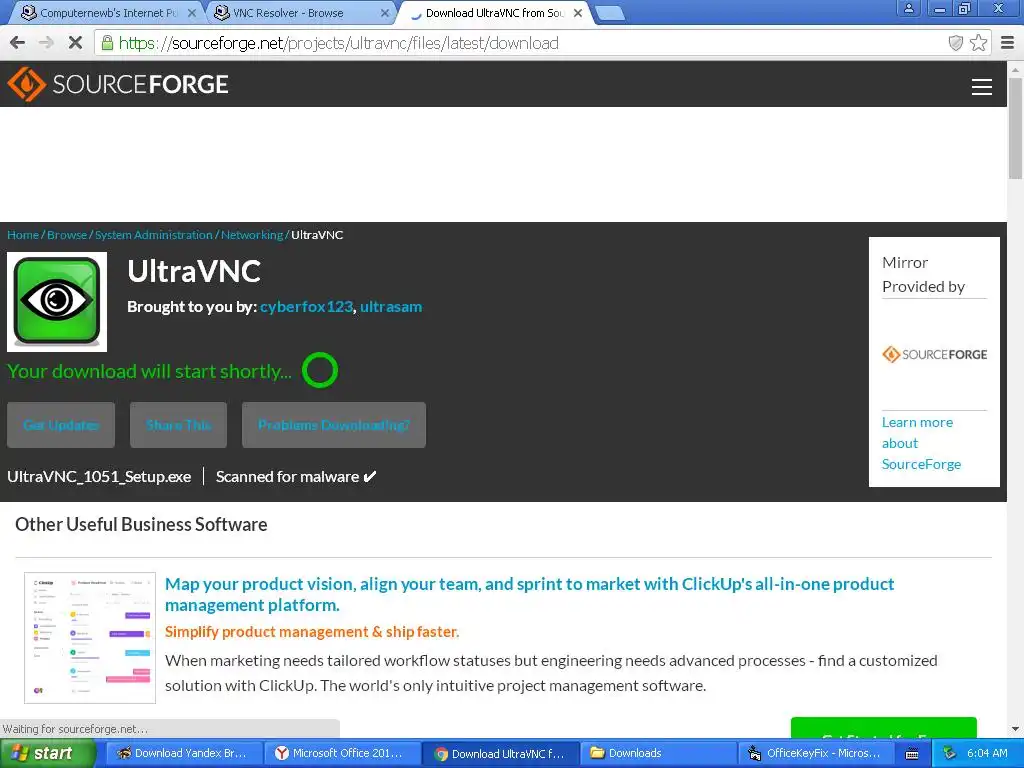Image resolution: width=1024 pixels, height=768 pixels.
Task: Switch to Microsoft Office 201 taskbar item
Action: tap(342, 754)
